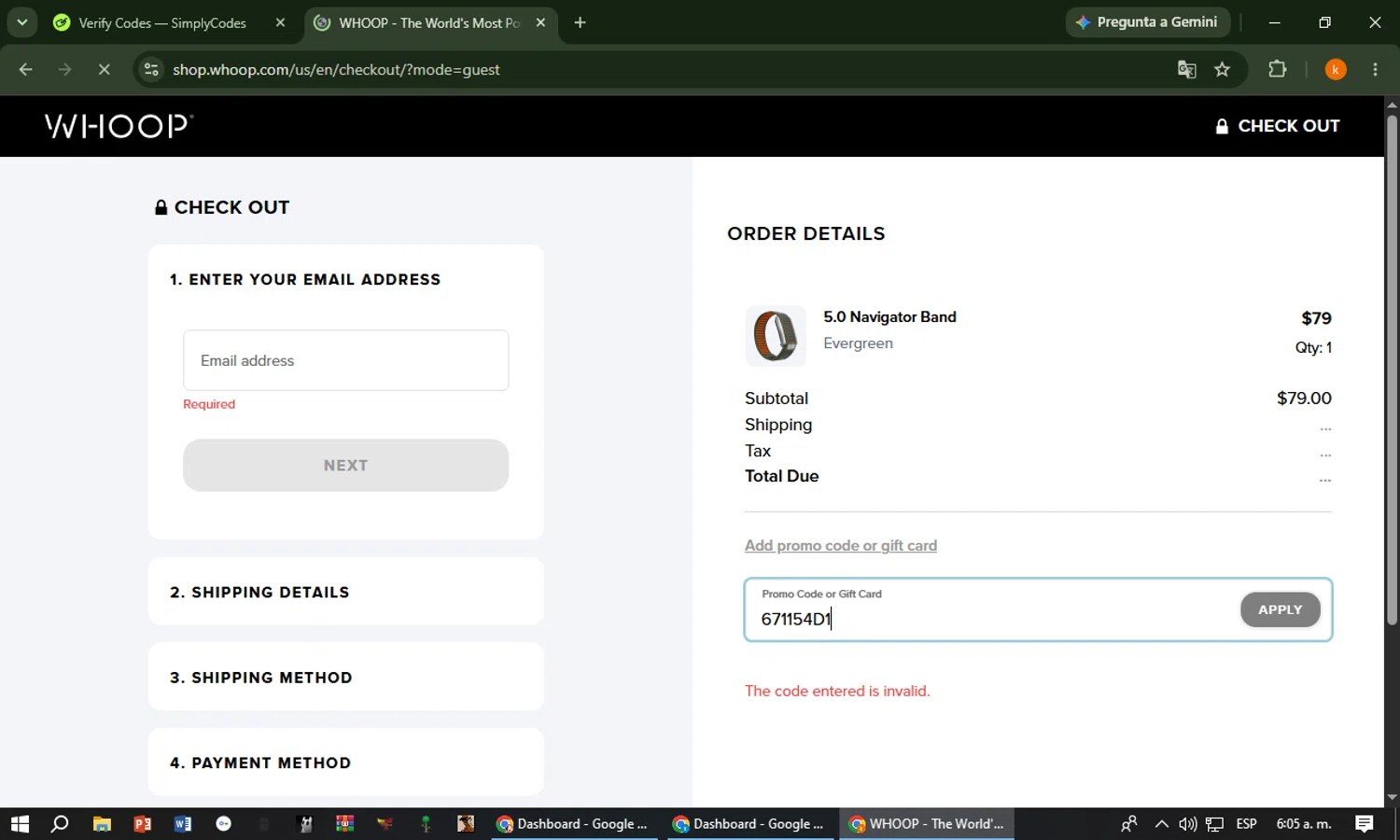The width and height of the screenshot is (1400, 840).
Task: Click the Total Due label
Action: 781,476
